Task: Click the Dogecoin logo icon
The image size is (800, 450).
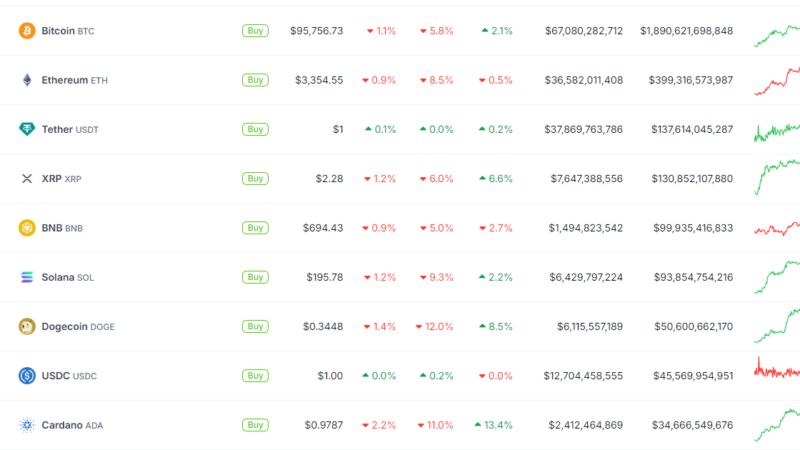Action: coord(27,326)
